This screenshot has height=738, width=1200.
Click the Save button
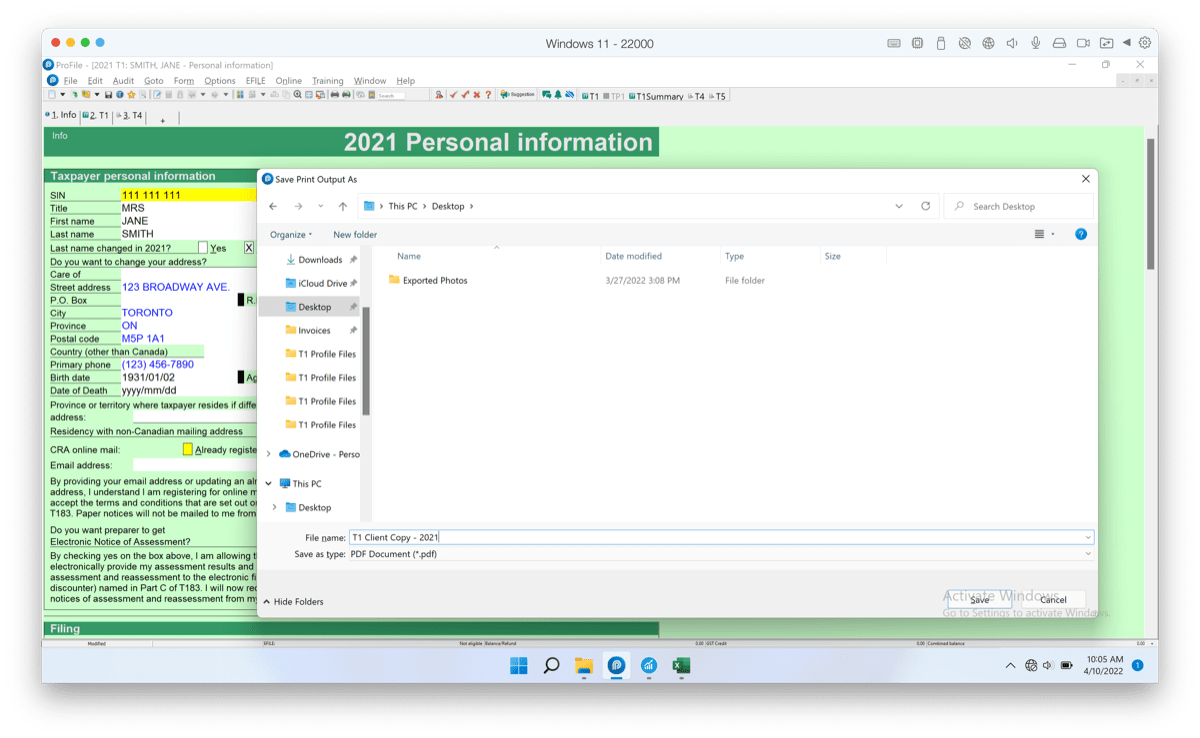click(979, 600)
